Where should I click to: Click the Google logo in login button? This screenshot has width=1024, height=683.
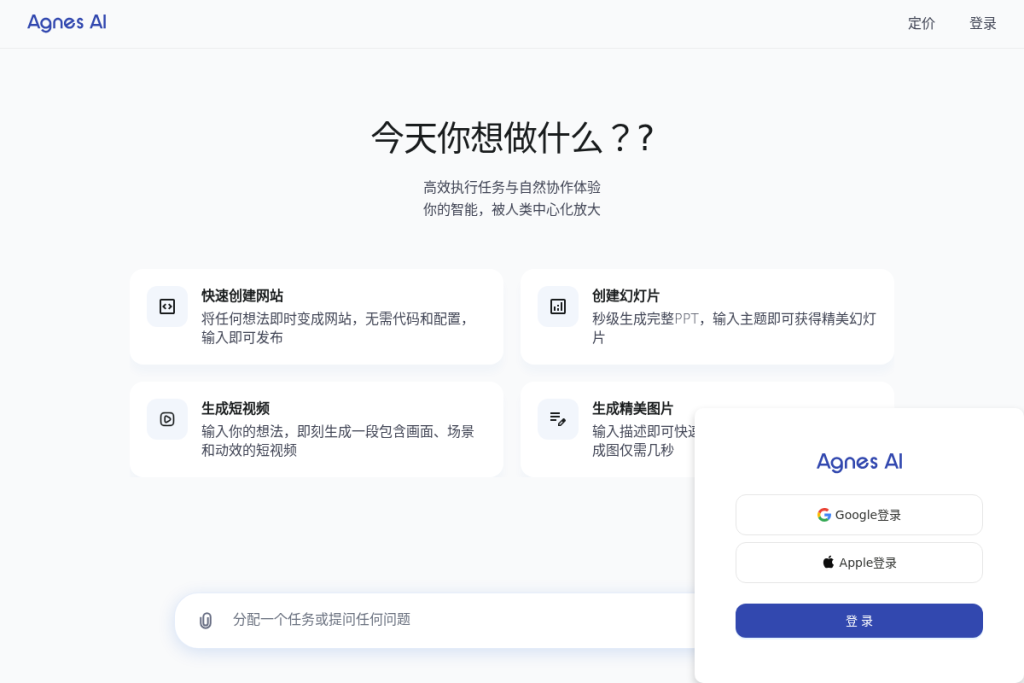click(x=824, y=515)
